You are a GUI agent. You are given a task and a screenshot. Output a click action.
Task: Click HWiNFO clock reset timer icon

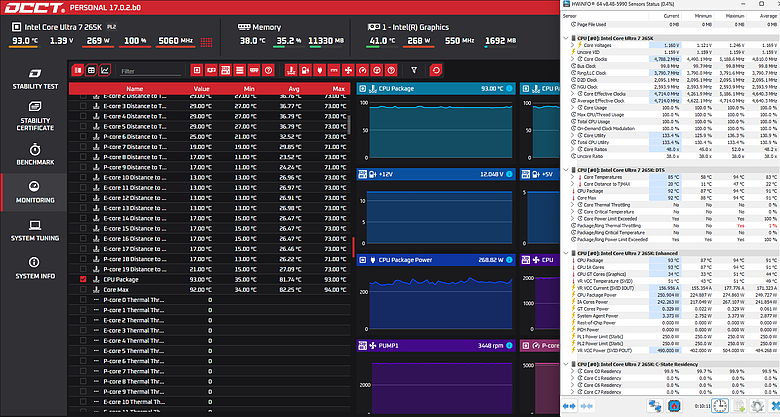pyautogui.click(x=720, y=406)
